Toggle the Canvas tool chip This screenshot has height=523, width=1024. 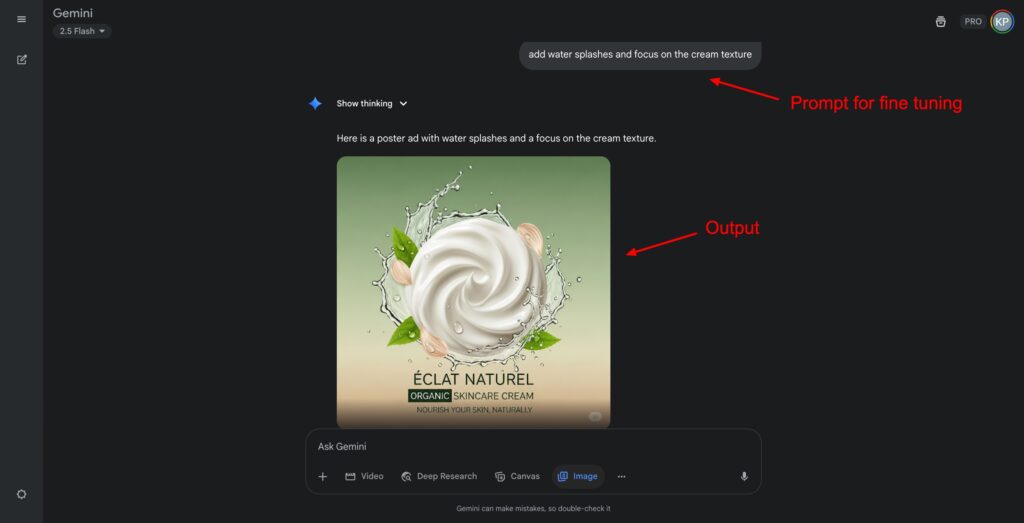517,477
